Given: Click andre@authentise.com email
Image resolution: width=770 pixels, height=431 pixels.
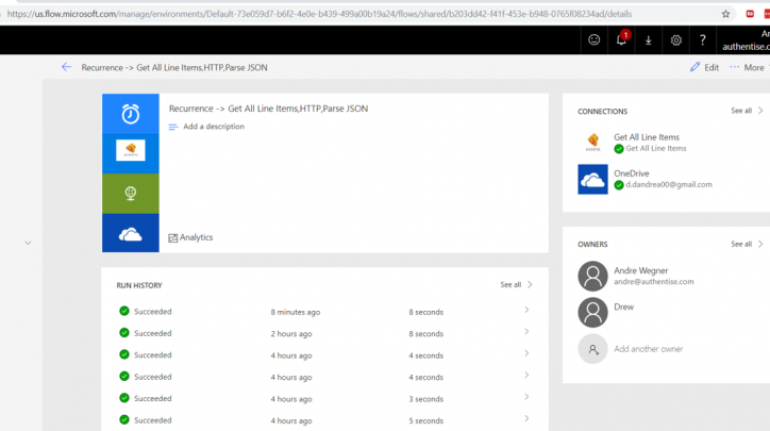Looking at the screenshot, I should (x=654, y=282).
